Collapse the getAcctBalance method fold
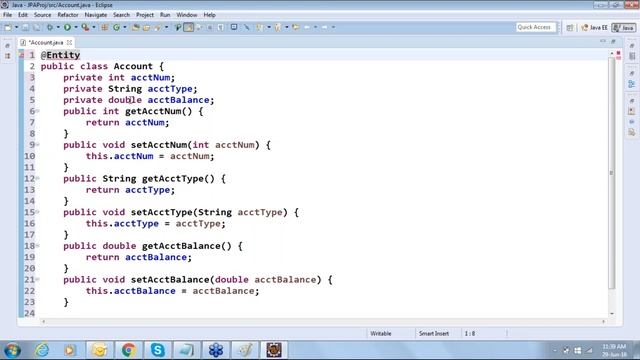 click(38, 245)
